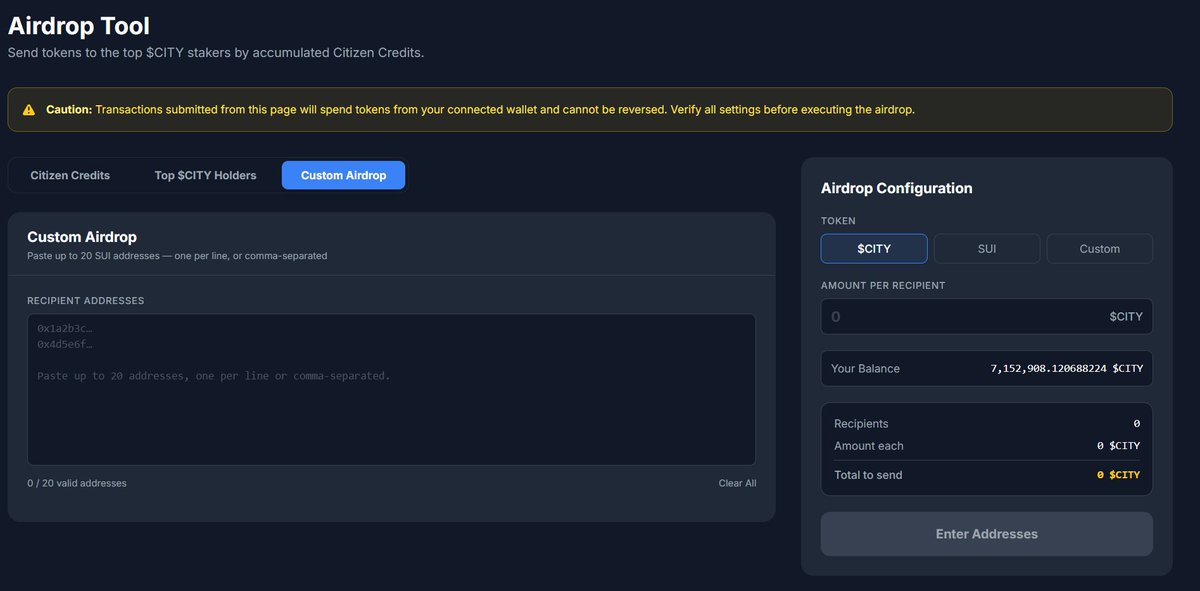Open the Top $CITY Holders tab

click(205, 175)
